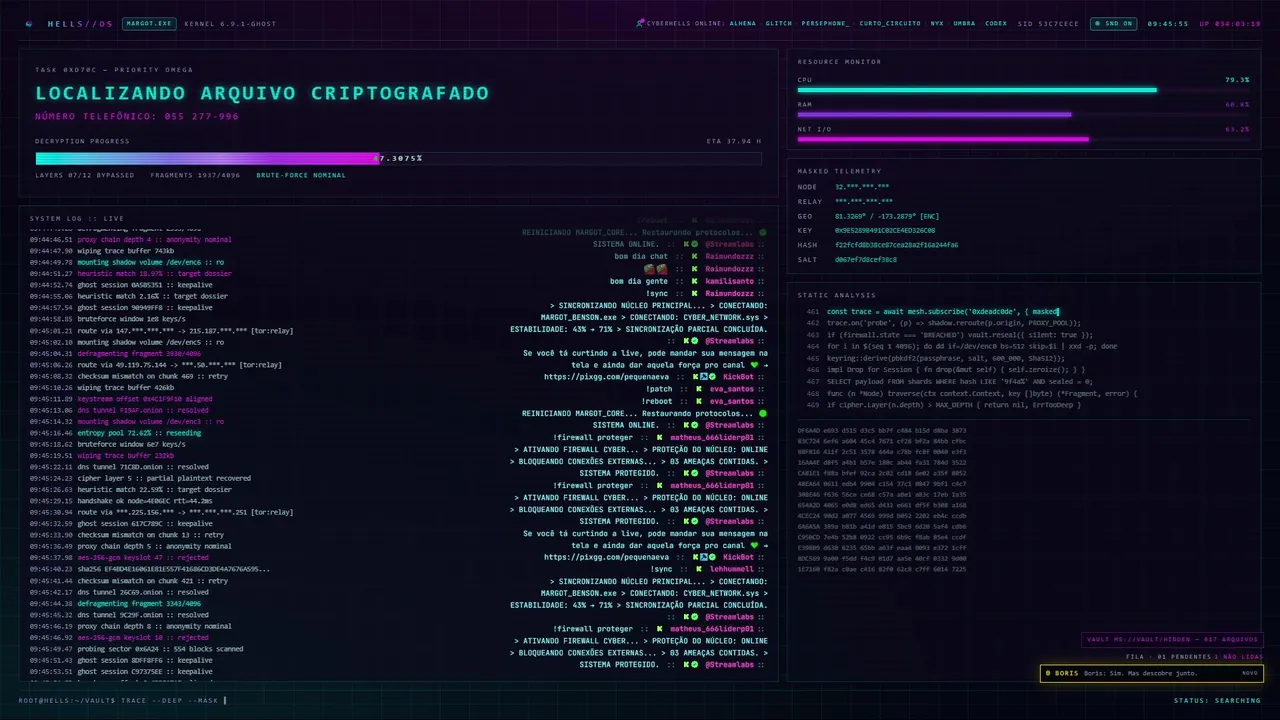Select user GLITCH in the online list
Viewport: 1280px width, 720px height.
pyautogui.click(x=779, y=23)
